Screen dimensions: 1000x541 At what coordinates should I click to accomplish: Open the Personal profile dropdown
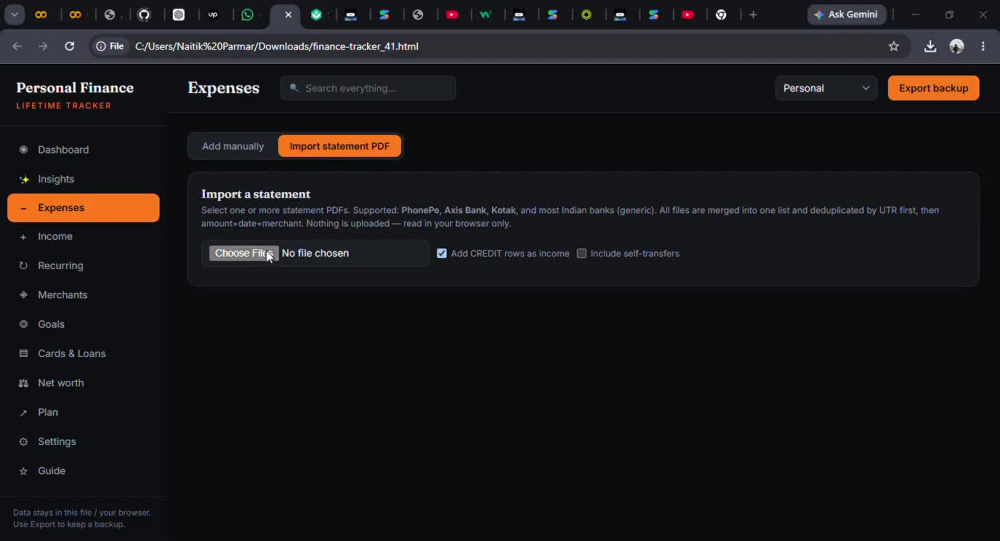click(826, 88)
